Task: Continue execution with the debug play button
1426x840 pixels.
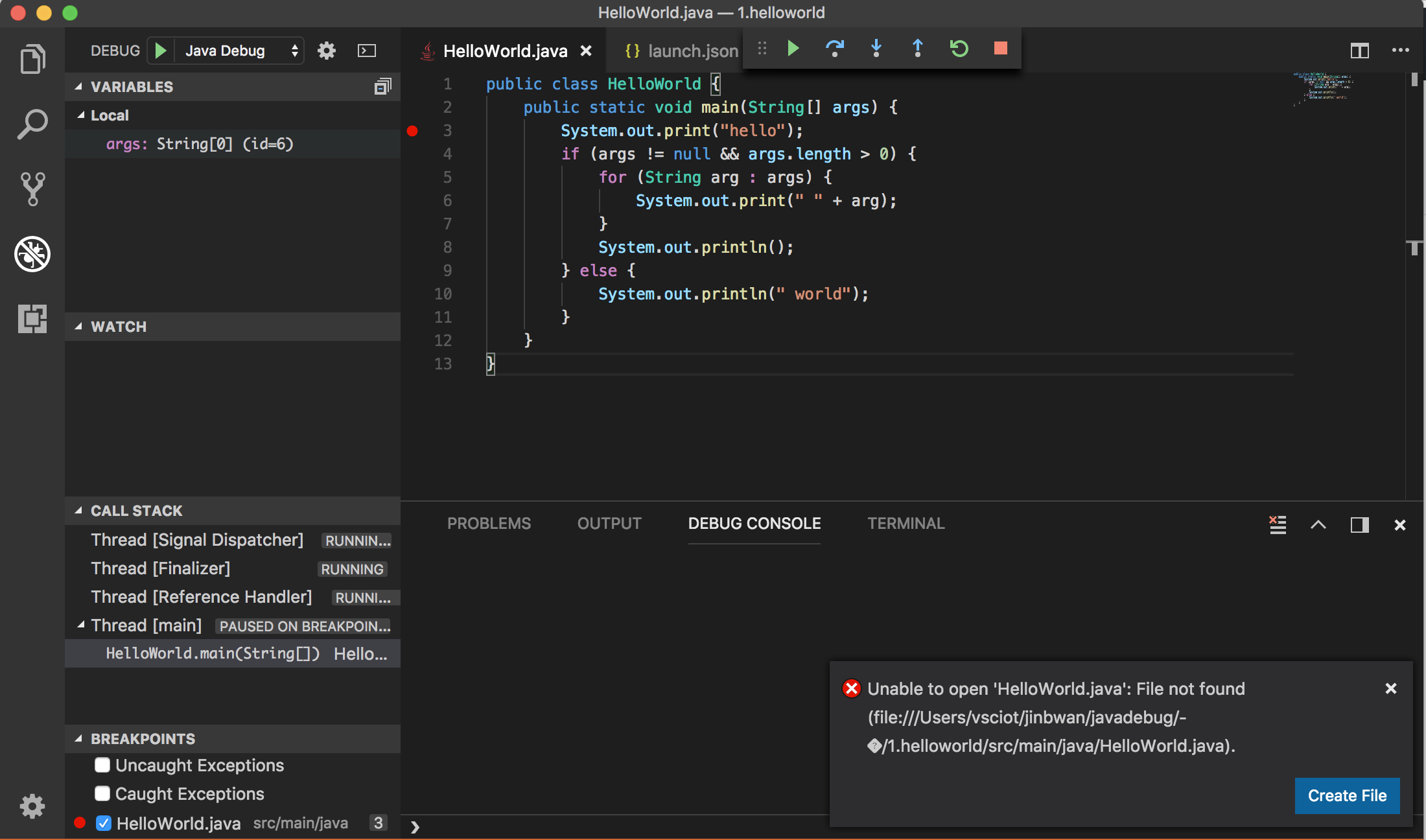Action: pos(793,48)
